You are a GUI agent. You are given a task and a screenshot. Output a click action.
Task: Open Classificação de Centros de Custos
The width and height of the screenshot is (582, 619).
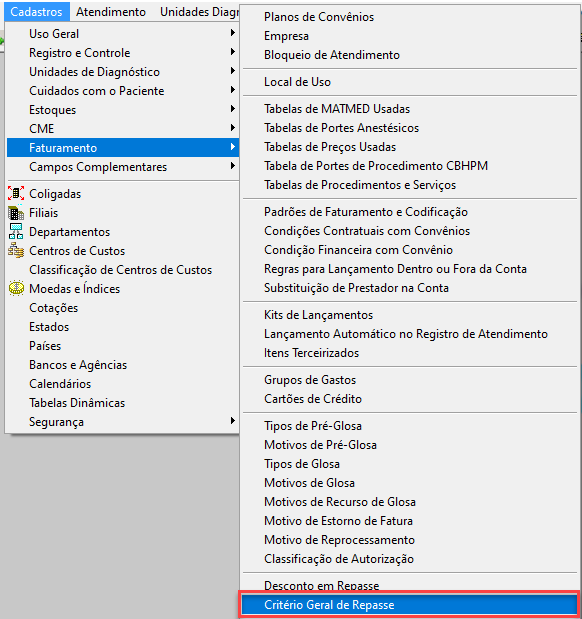click(123, 269)
